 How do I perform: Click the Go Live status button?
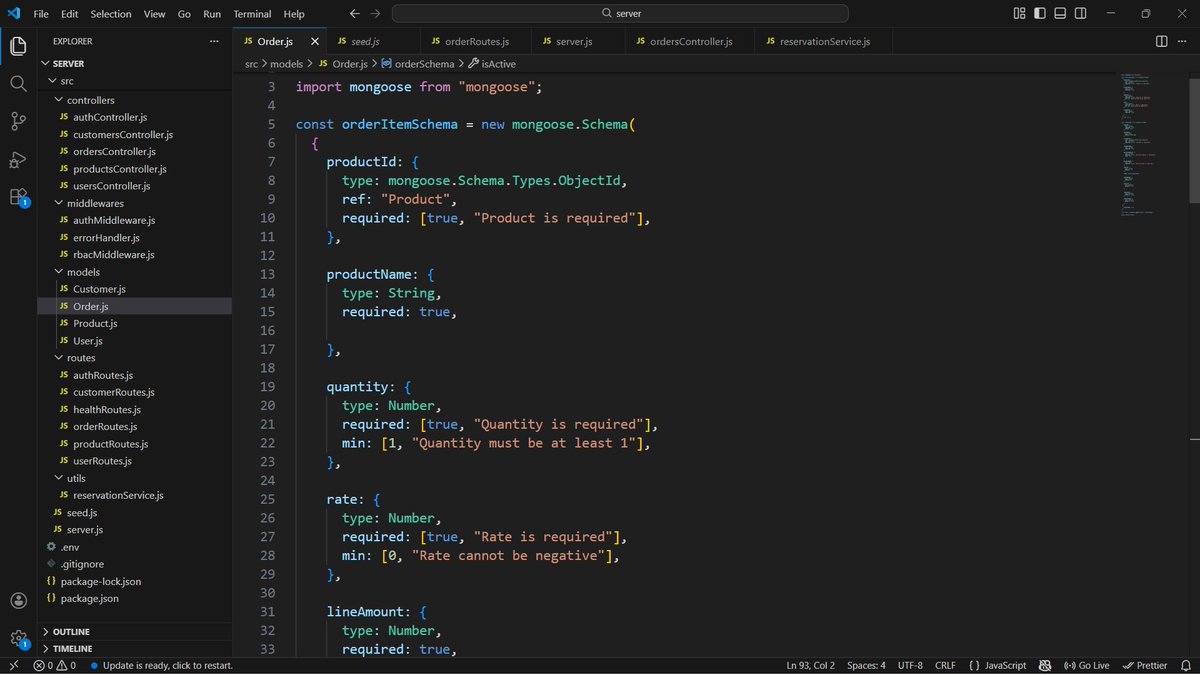(x=1087, y=665)
